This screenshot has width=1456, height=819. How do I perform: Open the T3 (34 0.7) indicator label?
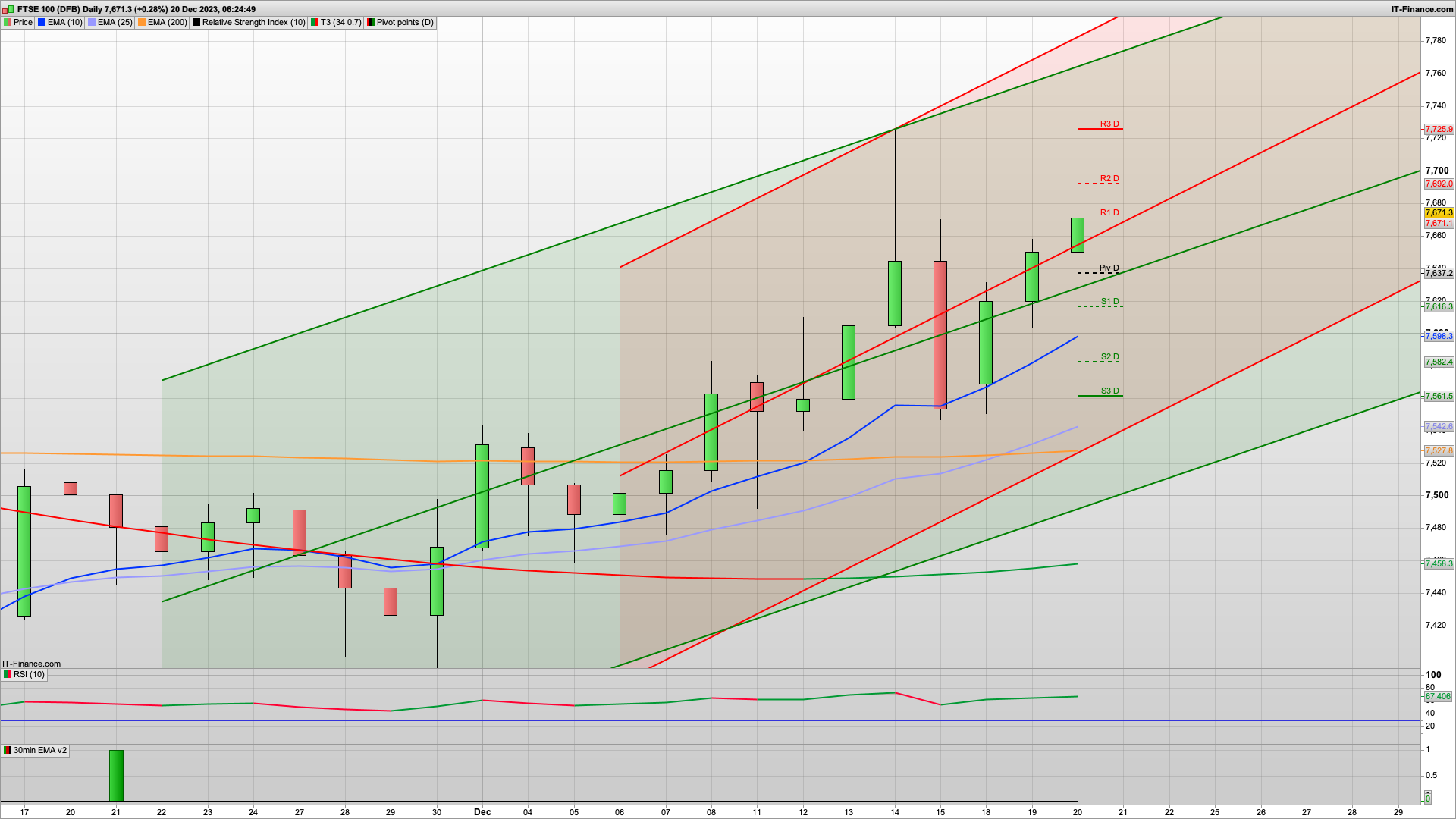click(x=336, y=22)
